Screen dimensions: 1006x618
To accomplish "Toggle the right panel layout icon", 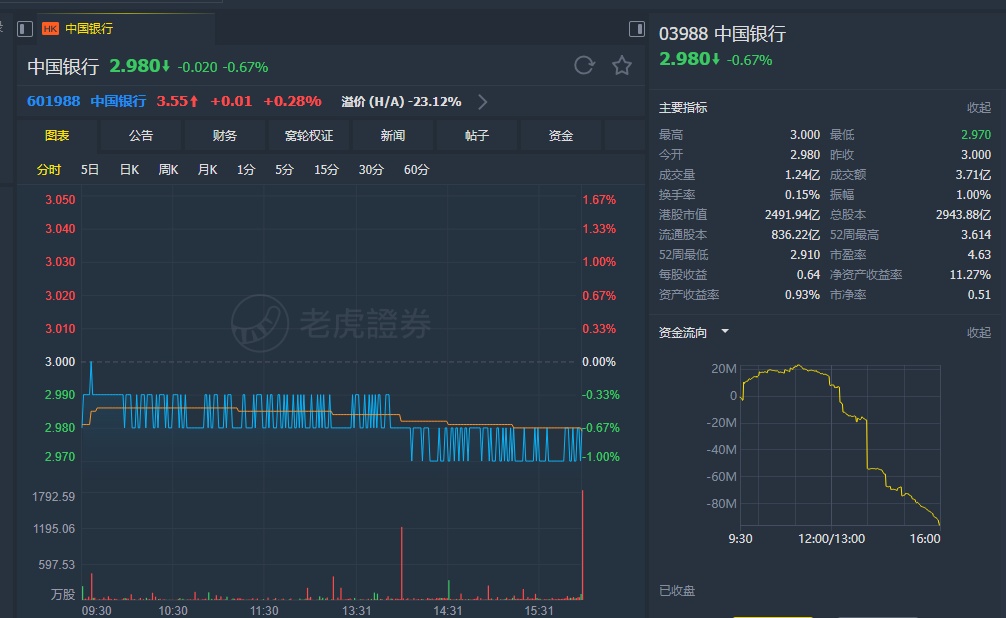I will 636,29.
